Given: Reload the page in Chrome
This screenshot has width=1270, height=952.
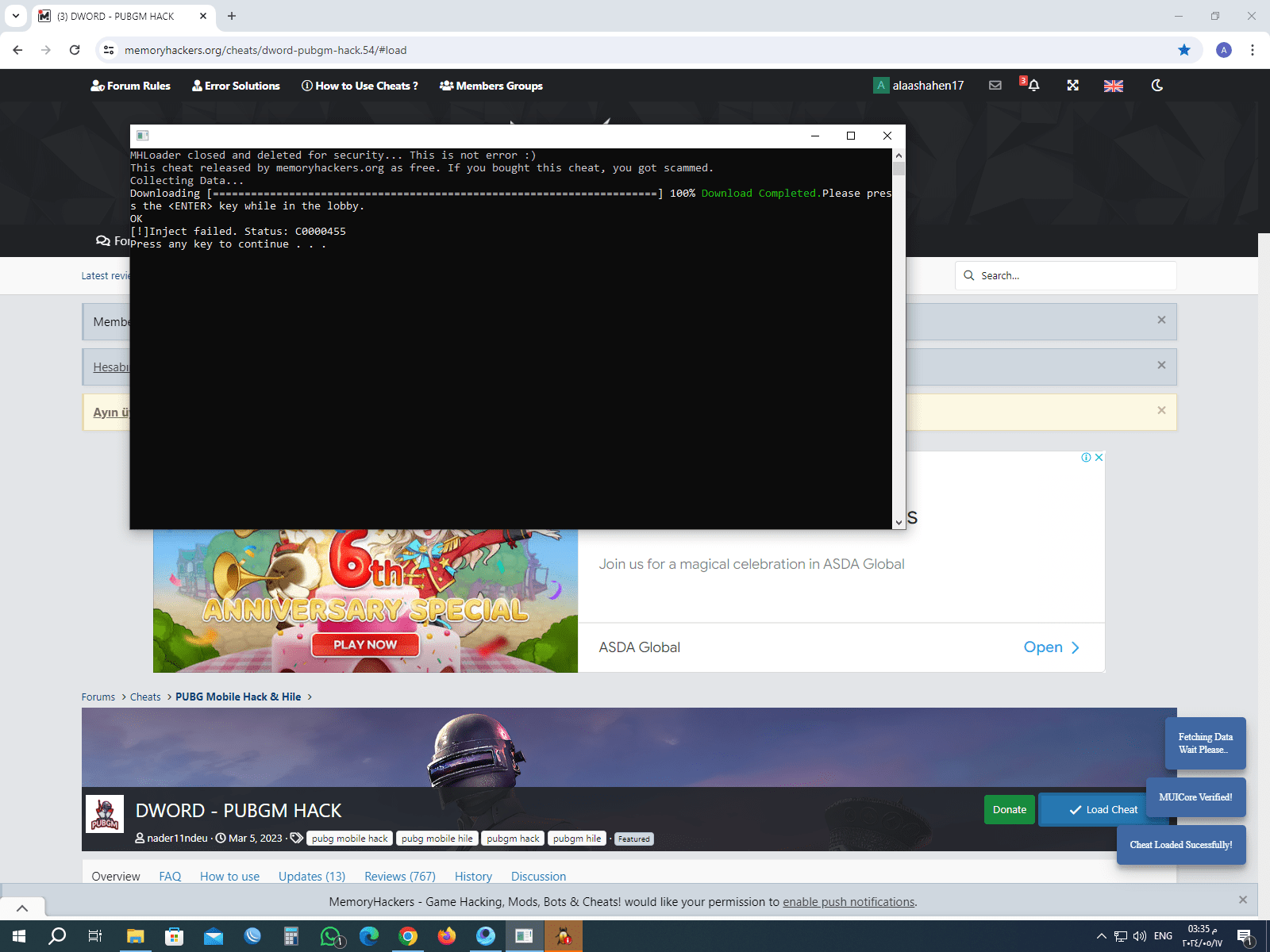Looking at the screenshot, I should click(x=75, y=50).
